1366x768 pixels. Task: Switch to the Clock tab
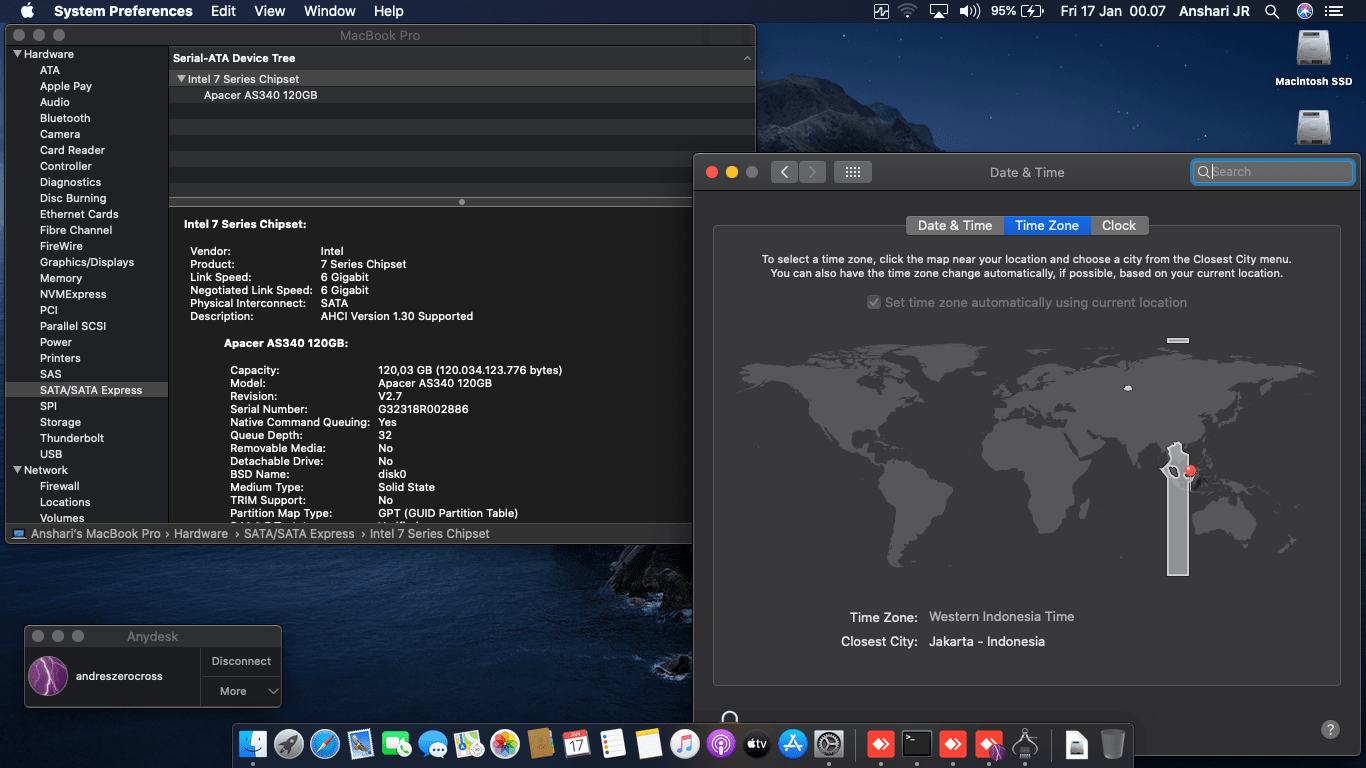(1119, 225)
